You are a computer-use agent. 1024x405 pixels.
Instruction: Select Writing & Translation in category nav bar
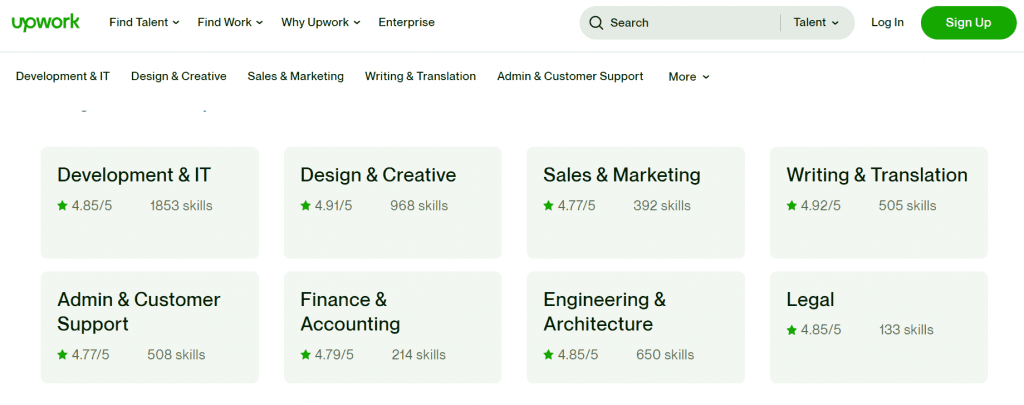point(420,76)
